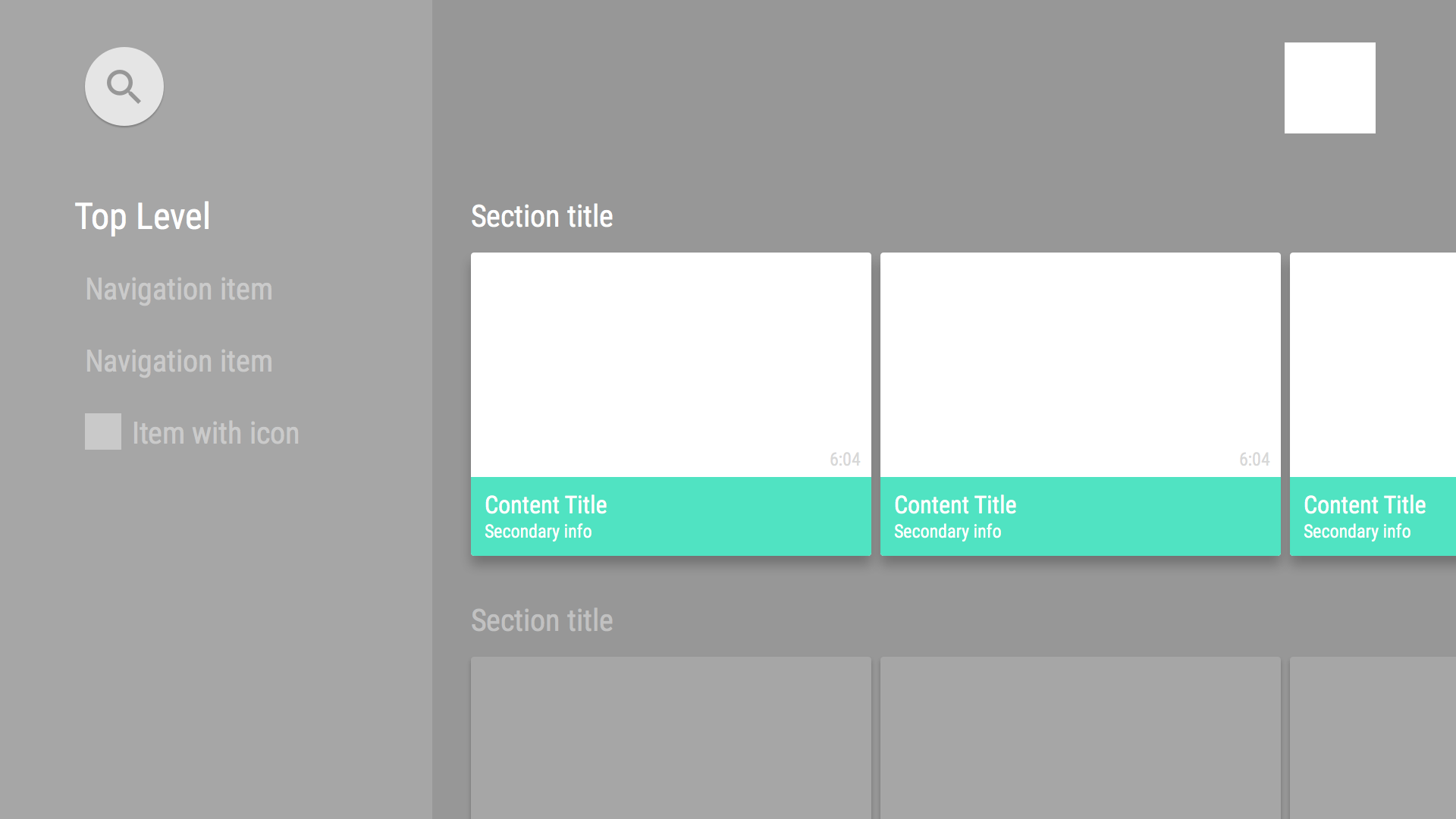
Task: Click the search button in the sidebar
Action: (x=124, y=86)
